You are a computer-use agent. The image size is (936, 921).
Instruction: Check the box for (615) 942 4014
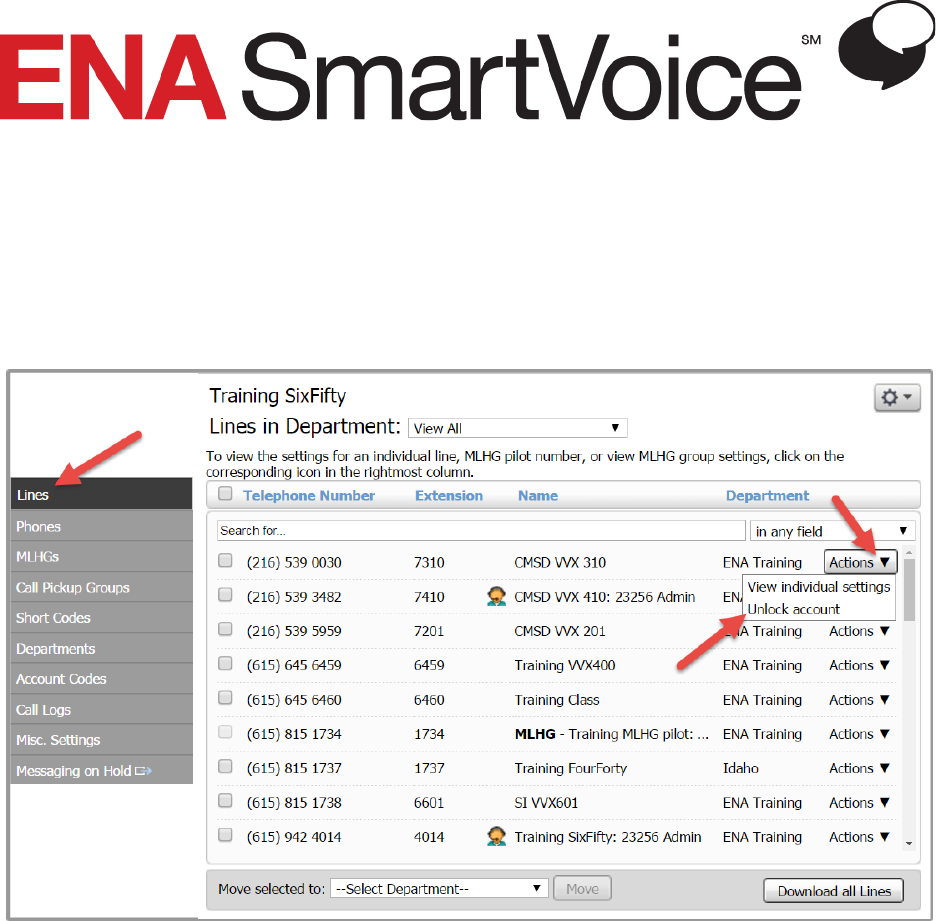225,835
